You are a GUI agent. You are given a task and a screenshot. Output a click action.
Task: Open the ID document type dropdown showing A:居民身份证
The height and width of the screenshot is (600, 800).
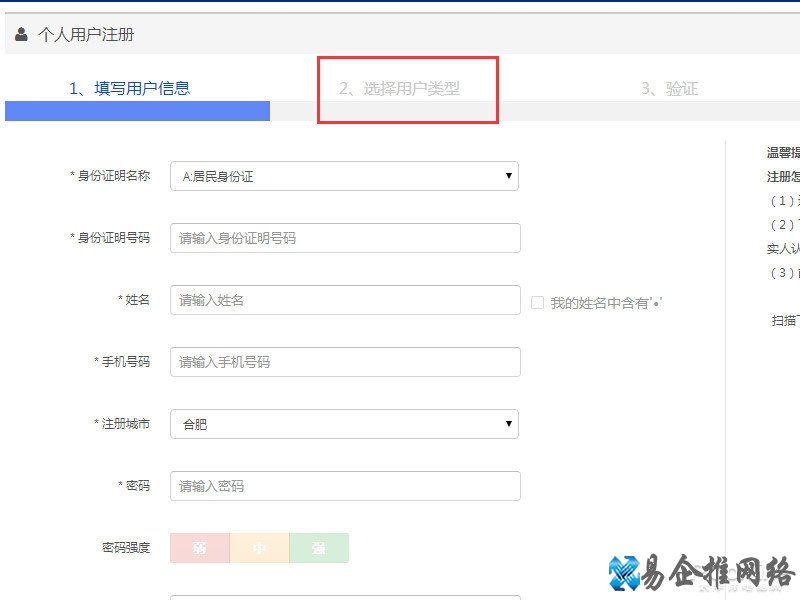(x=345, y=176)
